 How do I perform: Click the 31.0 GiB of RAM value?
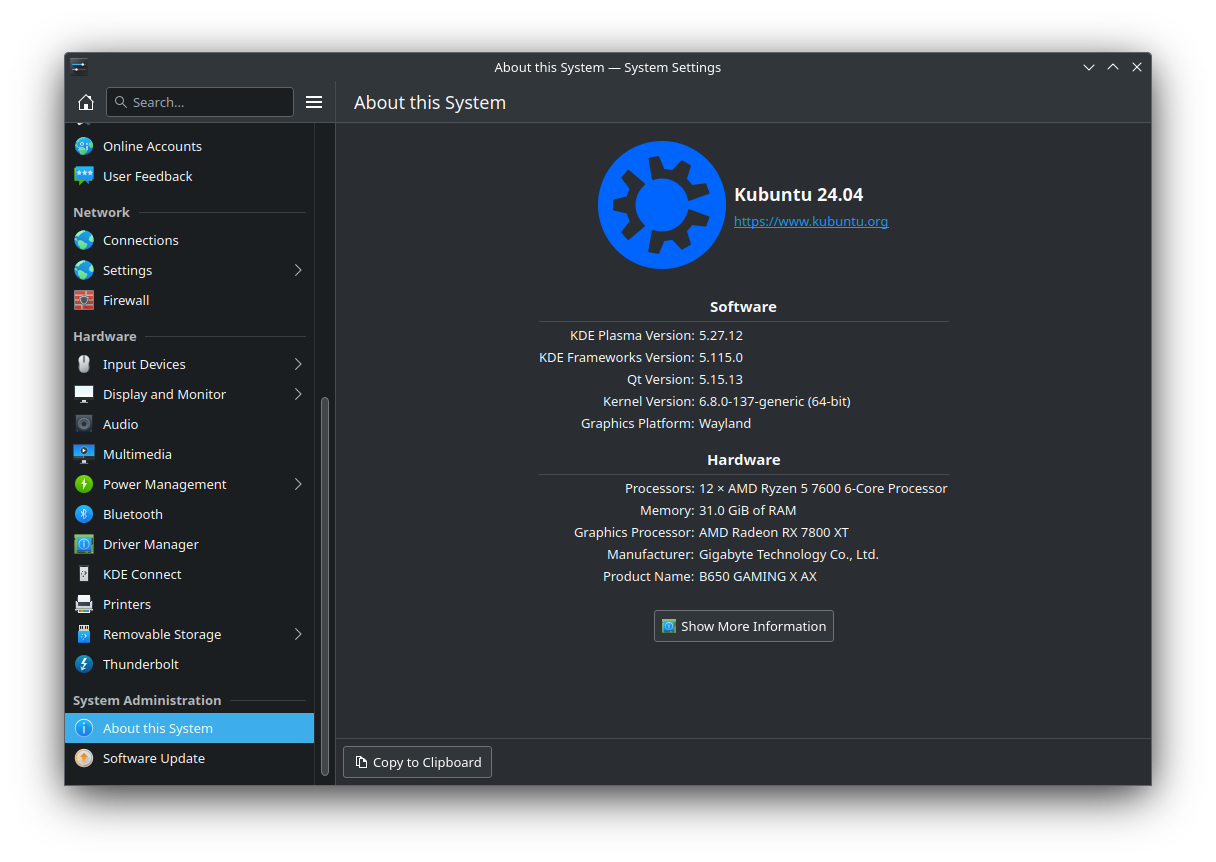pyautogui.click(x=748, y=510)
